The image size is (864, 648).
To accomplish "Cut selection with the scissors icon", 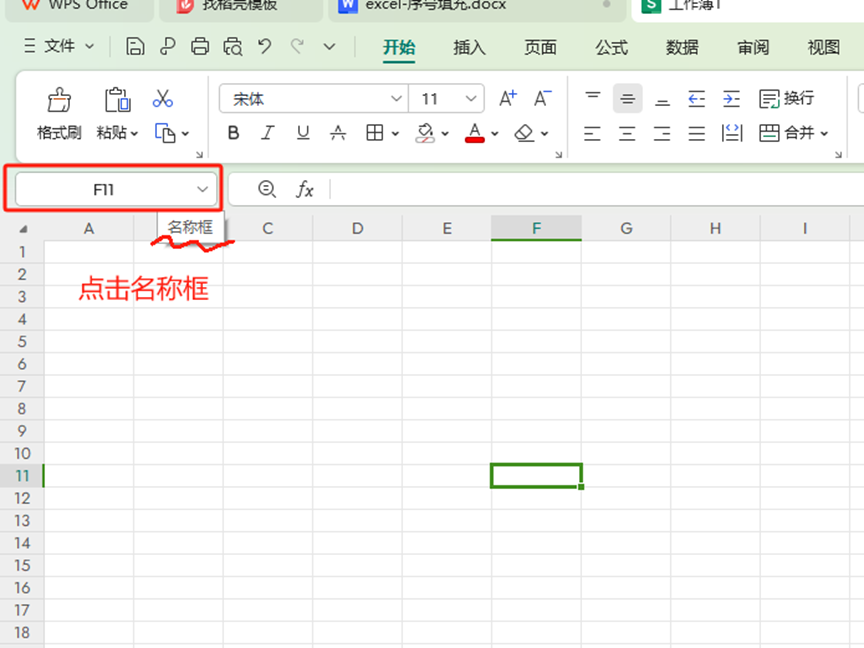I will tap(163, 99).
